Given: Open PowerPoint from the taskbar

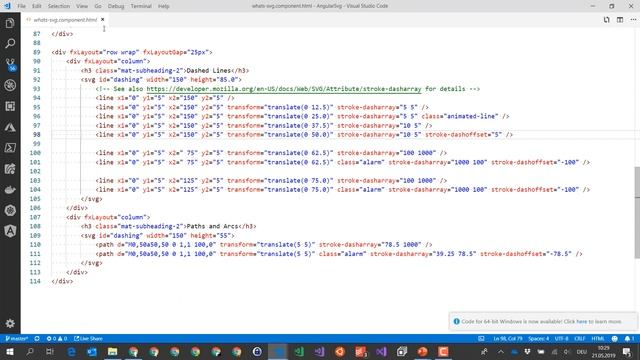Looking at the screenshot, I should [422, 351].
